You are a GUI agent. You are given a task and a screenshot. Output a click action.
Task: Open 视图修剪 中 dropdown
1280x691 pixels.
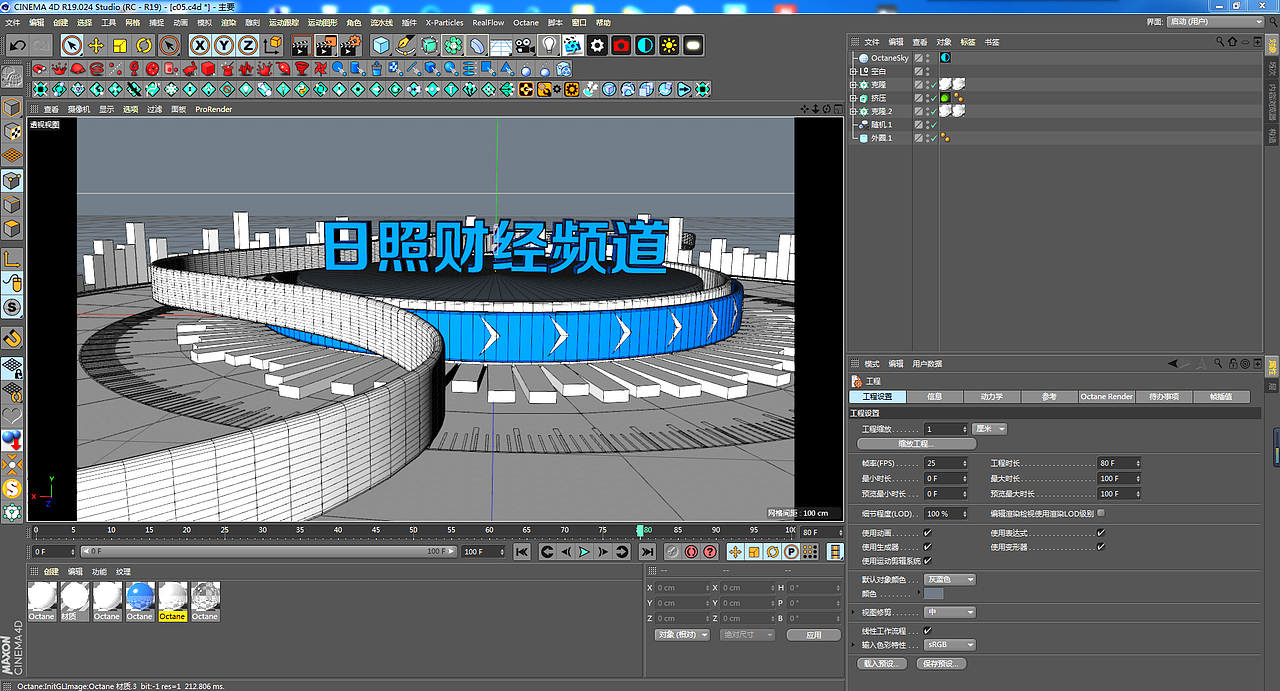click(950, 612)
